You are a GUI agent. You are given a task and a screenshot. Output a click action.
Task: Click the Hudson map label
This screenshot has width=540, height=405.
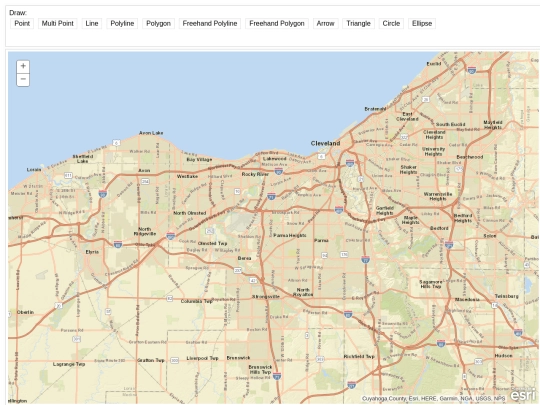click(503, 355)
